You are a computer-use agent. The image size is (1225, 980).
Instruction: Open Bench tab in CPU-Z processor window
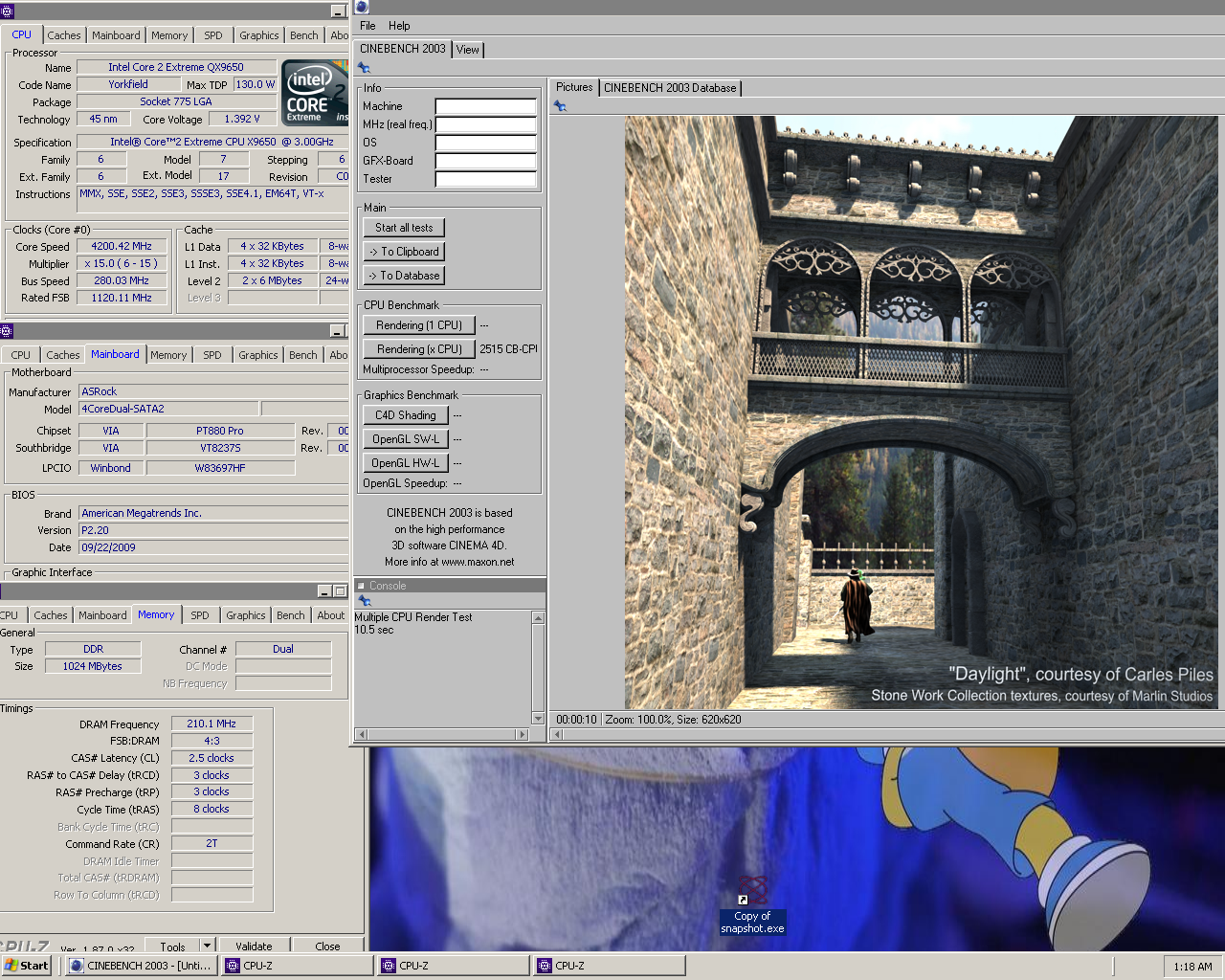[x=304, y=35]
